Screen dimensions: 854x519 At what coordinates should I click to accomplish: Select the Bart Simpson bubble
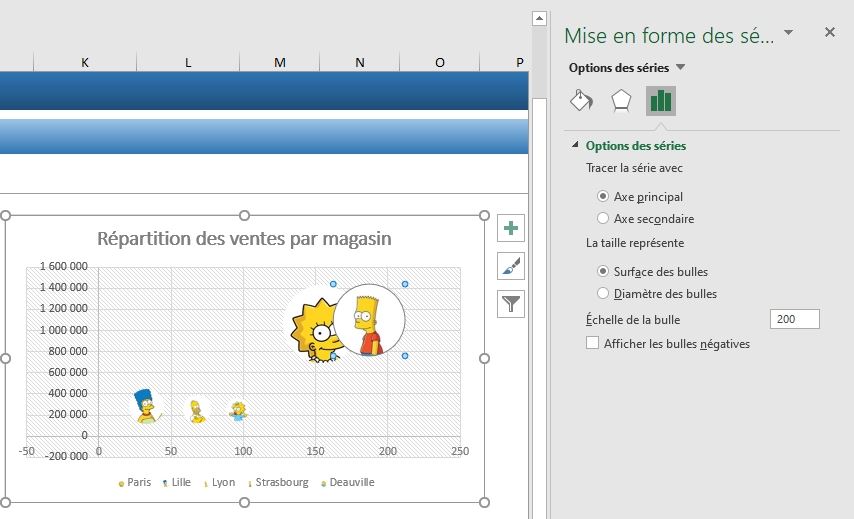pyautogui.click(x=369, y=320)
